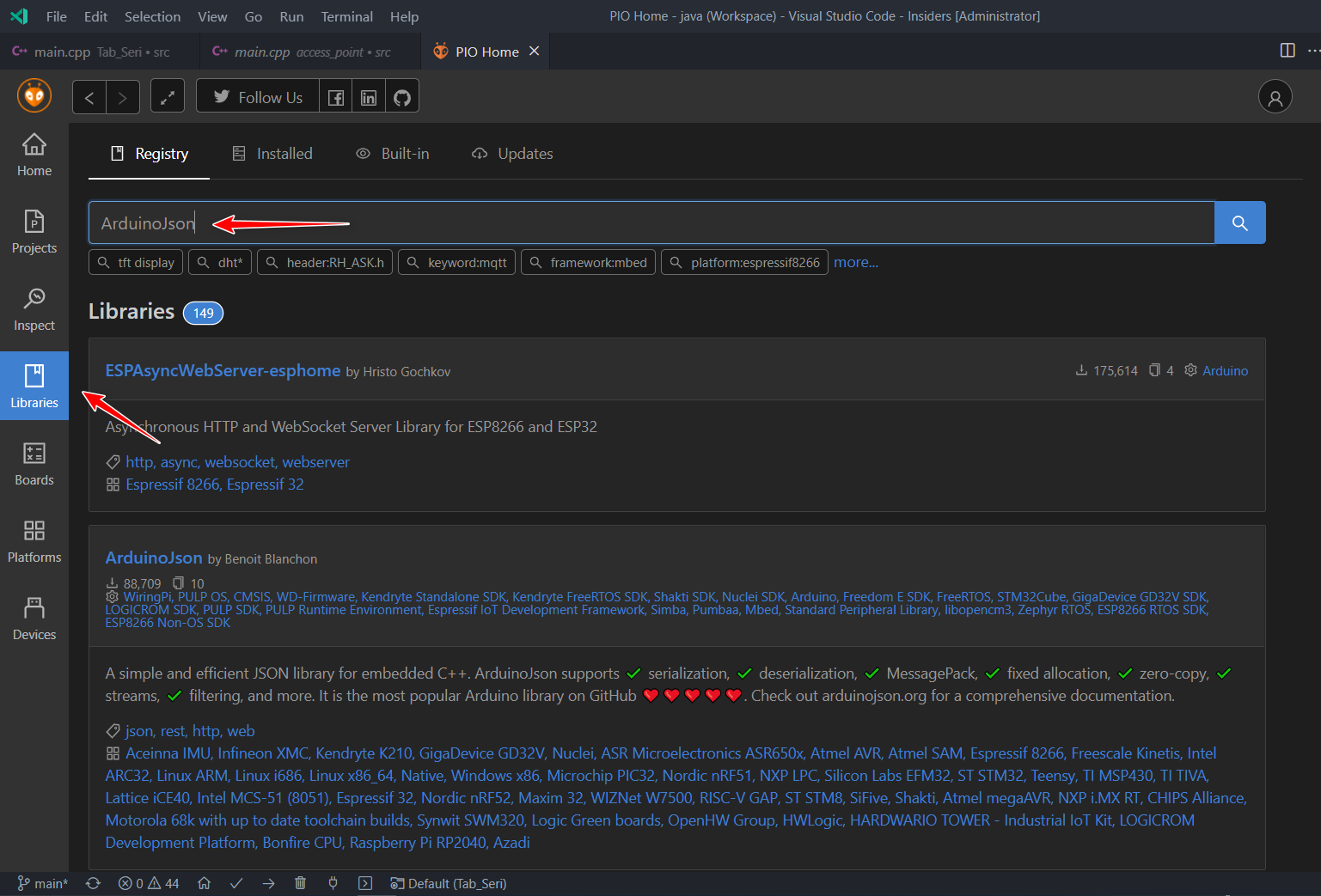Close the PIO Home tab
Viewport: 1321px width, 896px height.
point(534,52)
